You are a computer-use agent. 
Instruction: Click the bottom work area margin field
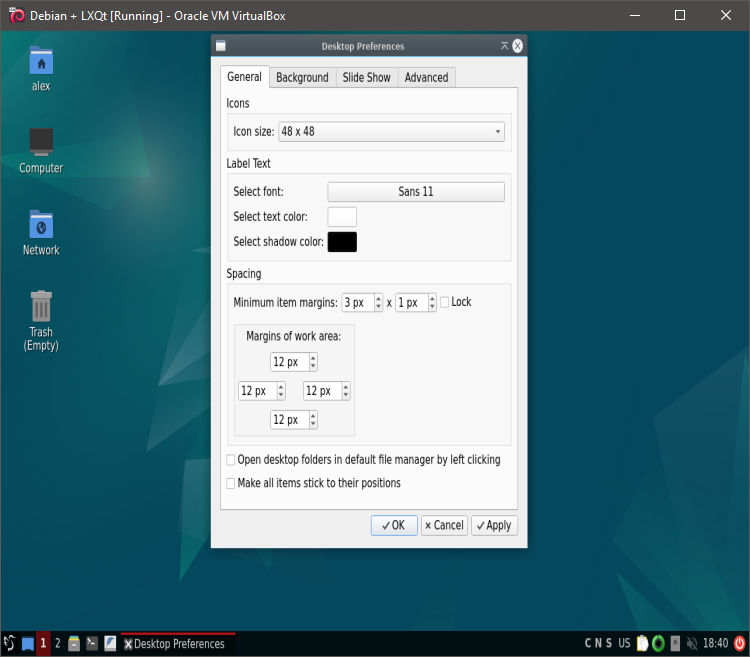(x=290, y=420)
